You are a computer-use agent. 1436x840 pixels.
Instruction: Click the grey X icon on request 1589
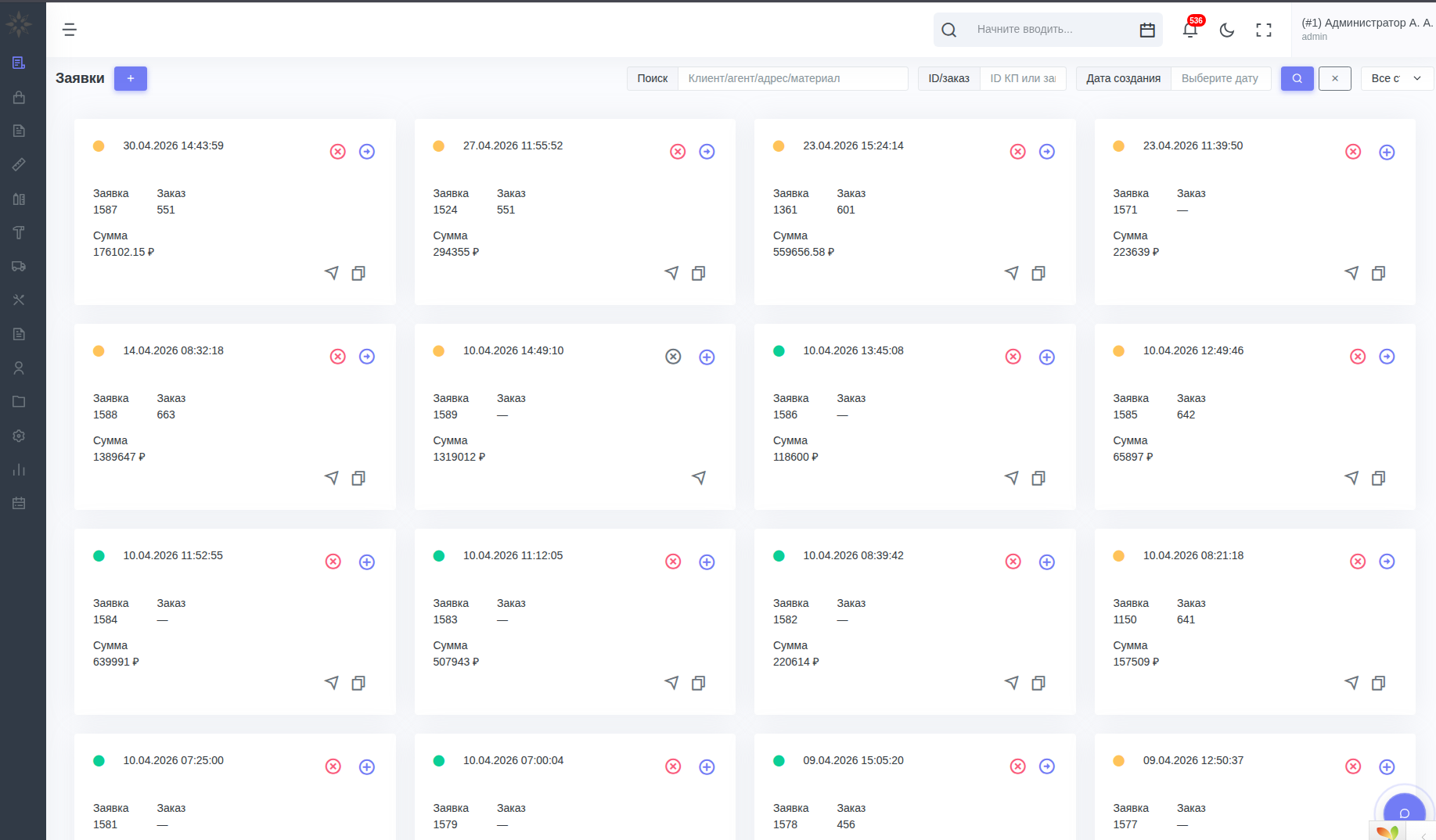[673, 357]
